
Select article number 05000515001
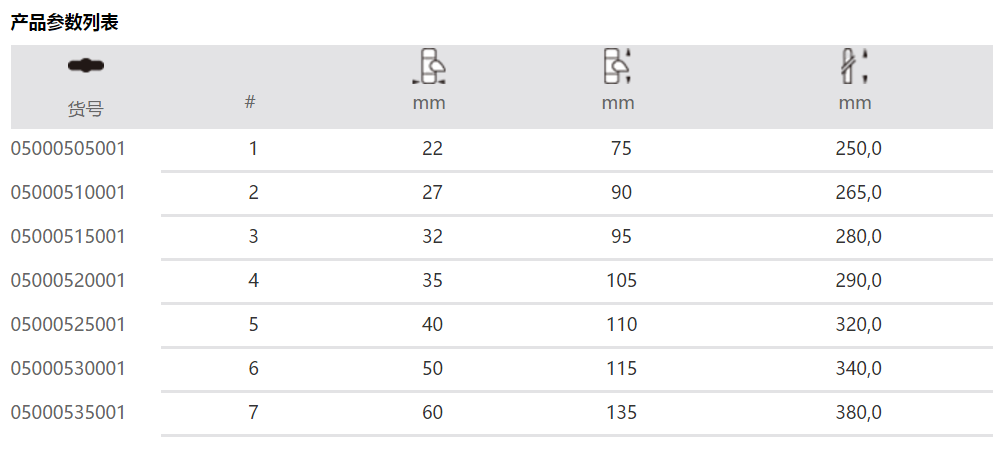[68, 236]
